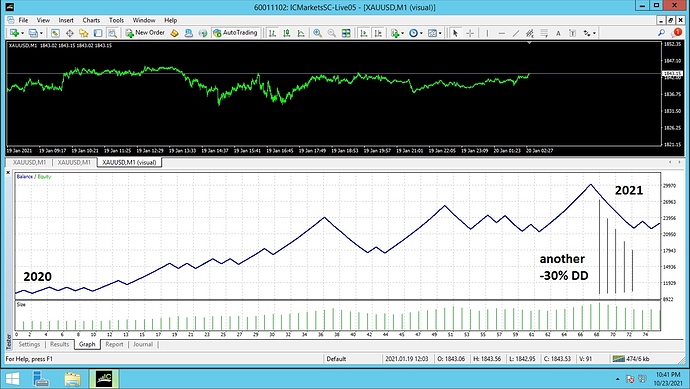Viewport: 690px width, 389px height.
Task: Toggle chart shift from right border
Action: coord(378,33)
